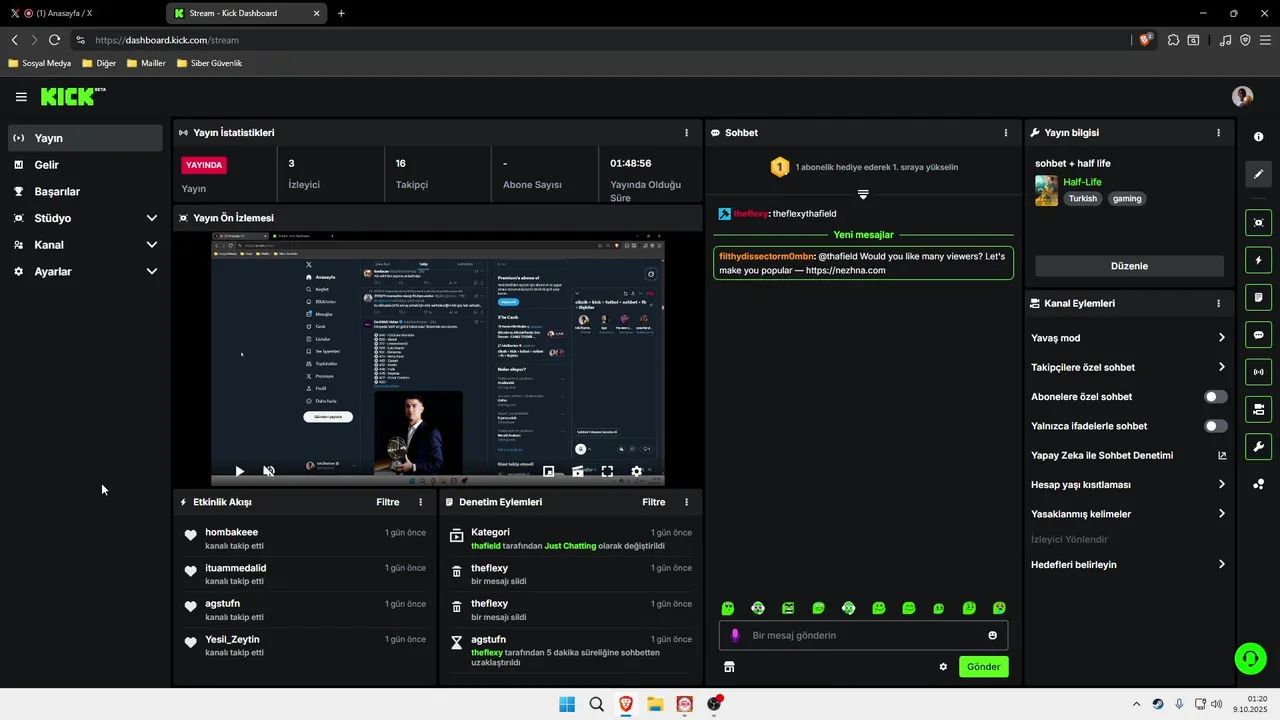The width and height of the screenshot is (1280, 720).
Task: Play the stream preview video
Action: click(239, 471)
